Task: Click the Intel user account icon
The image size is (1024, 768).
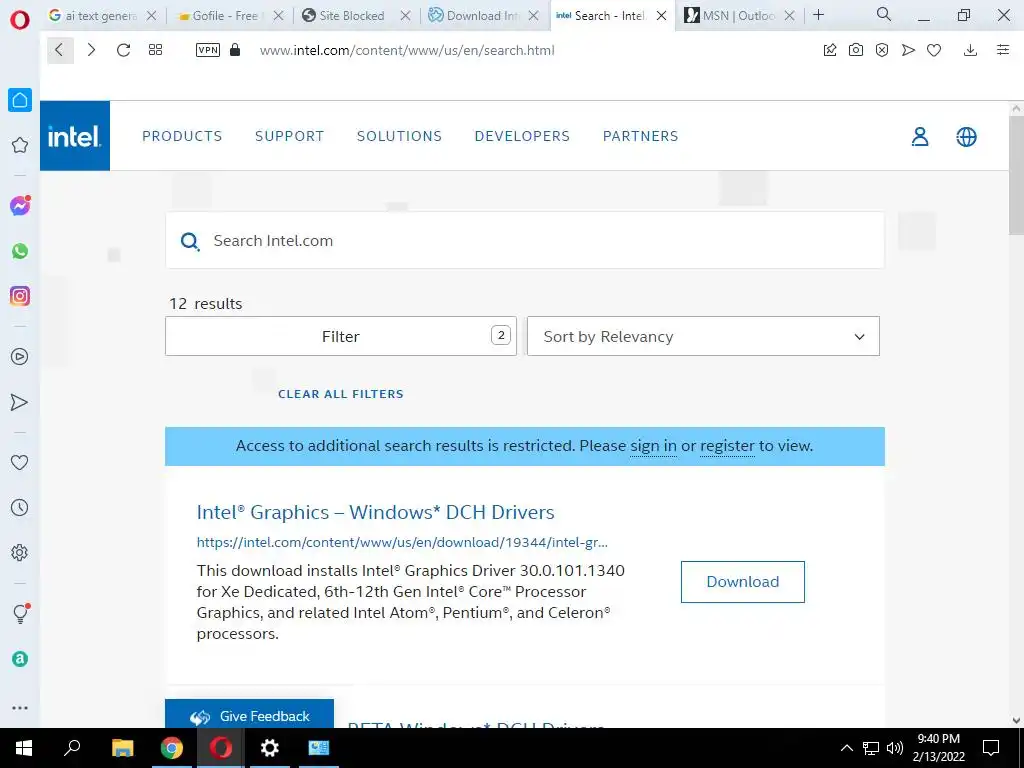Action: tap(920, 136)
